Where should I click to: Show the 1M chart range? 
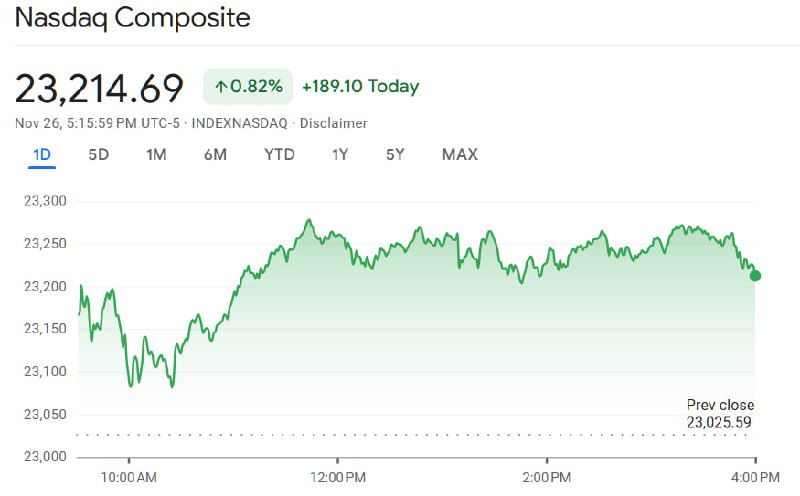[156, 155]
